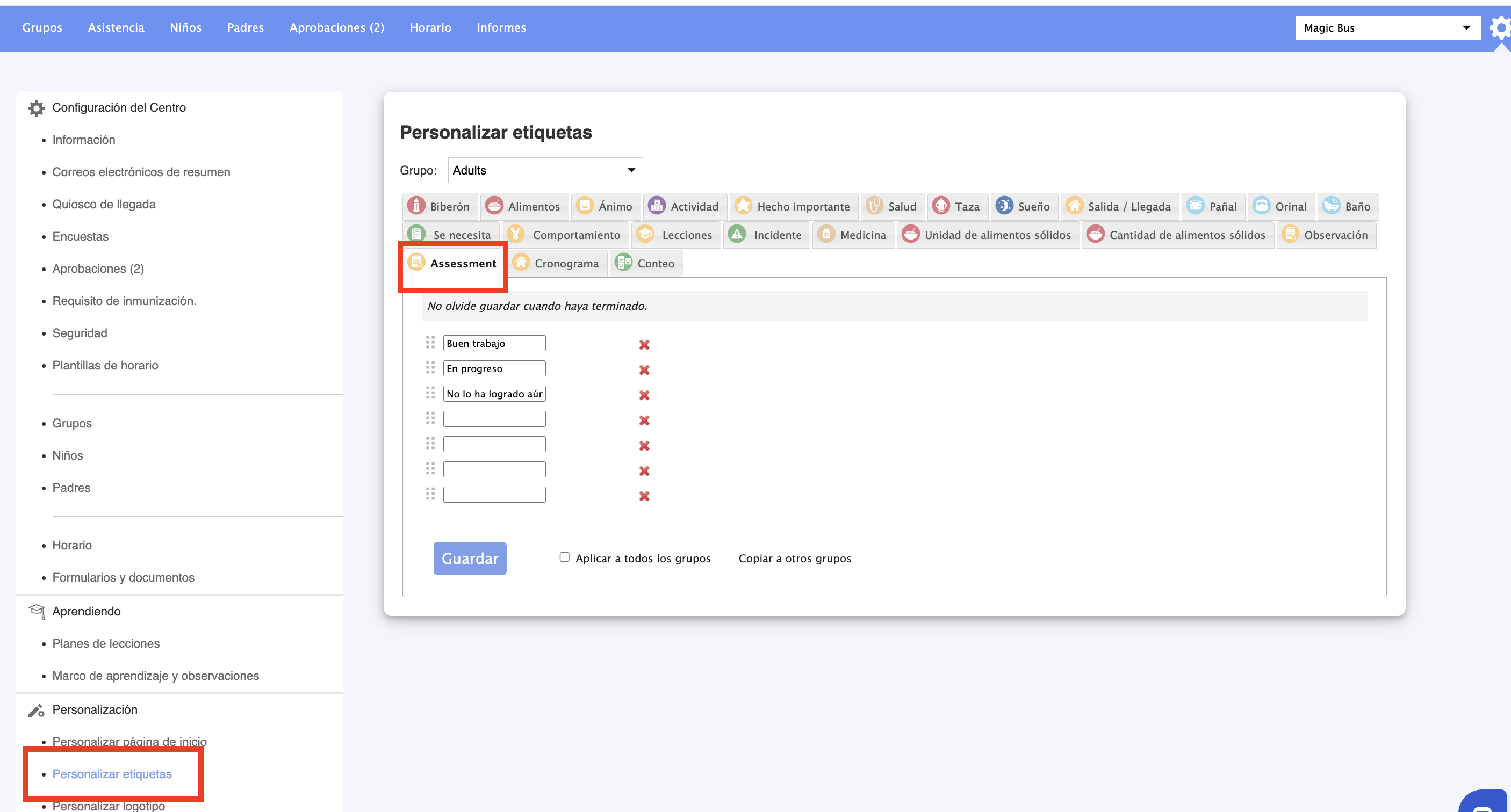Open Aprobaciones (2) in top menu
This screenshot has width=1511, height=812.
click(336, 27)
